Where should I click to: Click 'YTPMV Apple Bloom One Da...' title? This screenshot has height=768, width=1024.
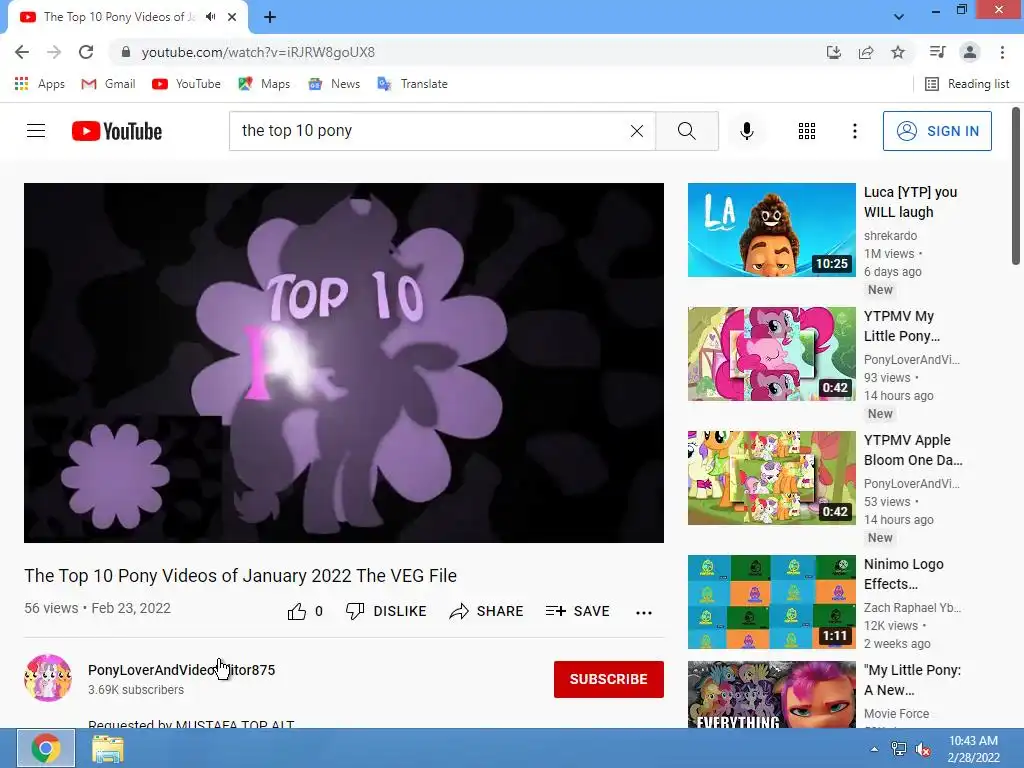point(913,450)
